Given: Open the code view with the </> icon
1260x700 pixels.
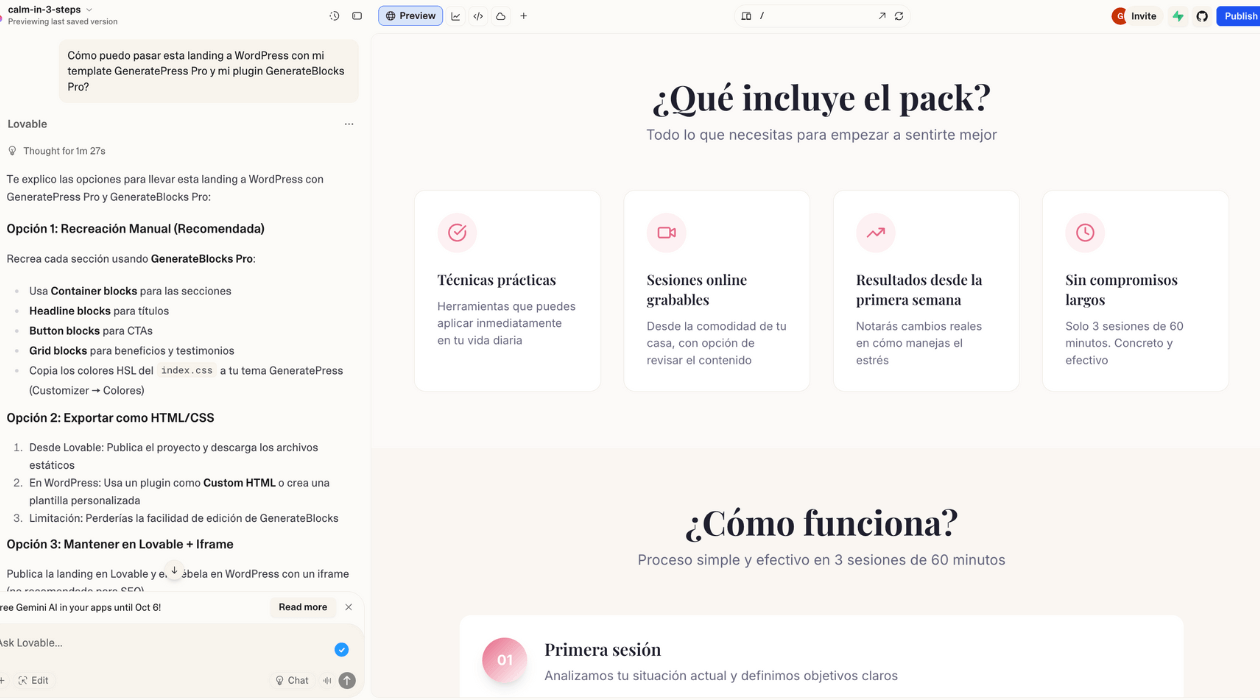Looking at the screenshot, I should point(479,15).
